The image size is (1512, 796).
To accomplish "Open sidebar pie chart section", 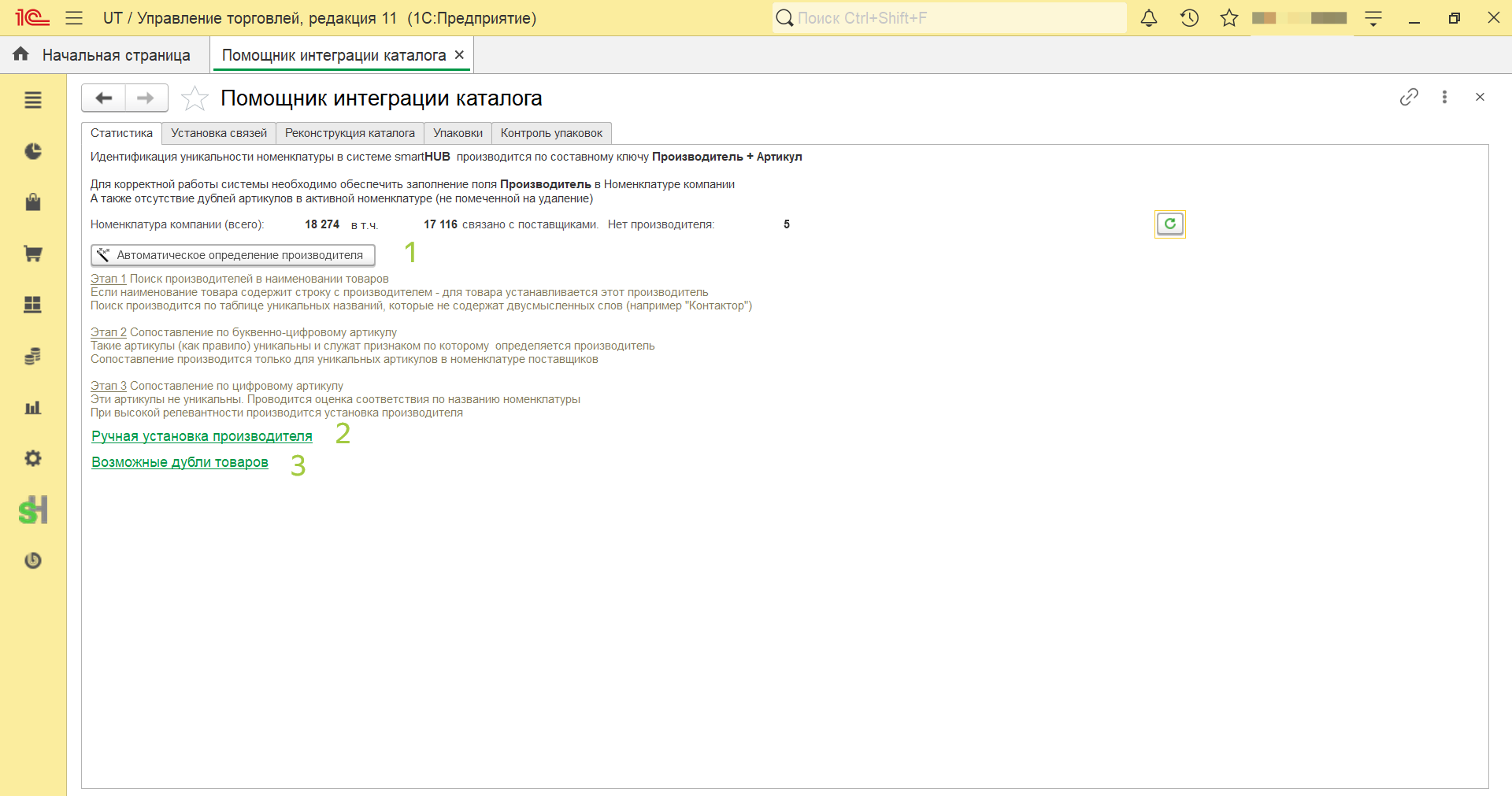I will (x=33, y=151).
